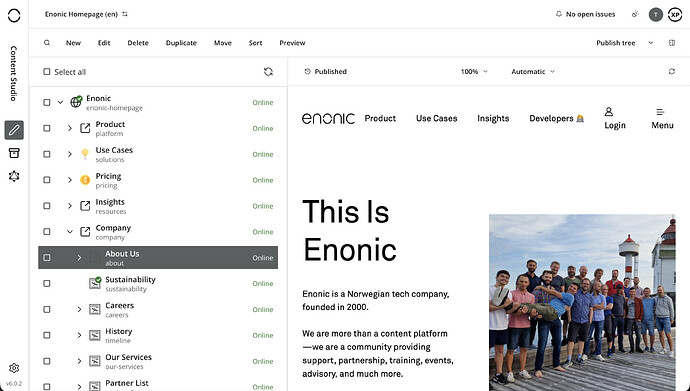
Task: Click the Publish tree button
Action: pyautogui.click(x=616, y=43)
